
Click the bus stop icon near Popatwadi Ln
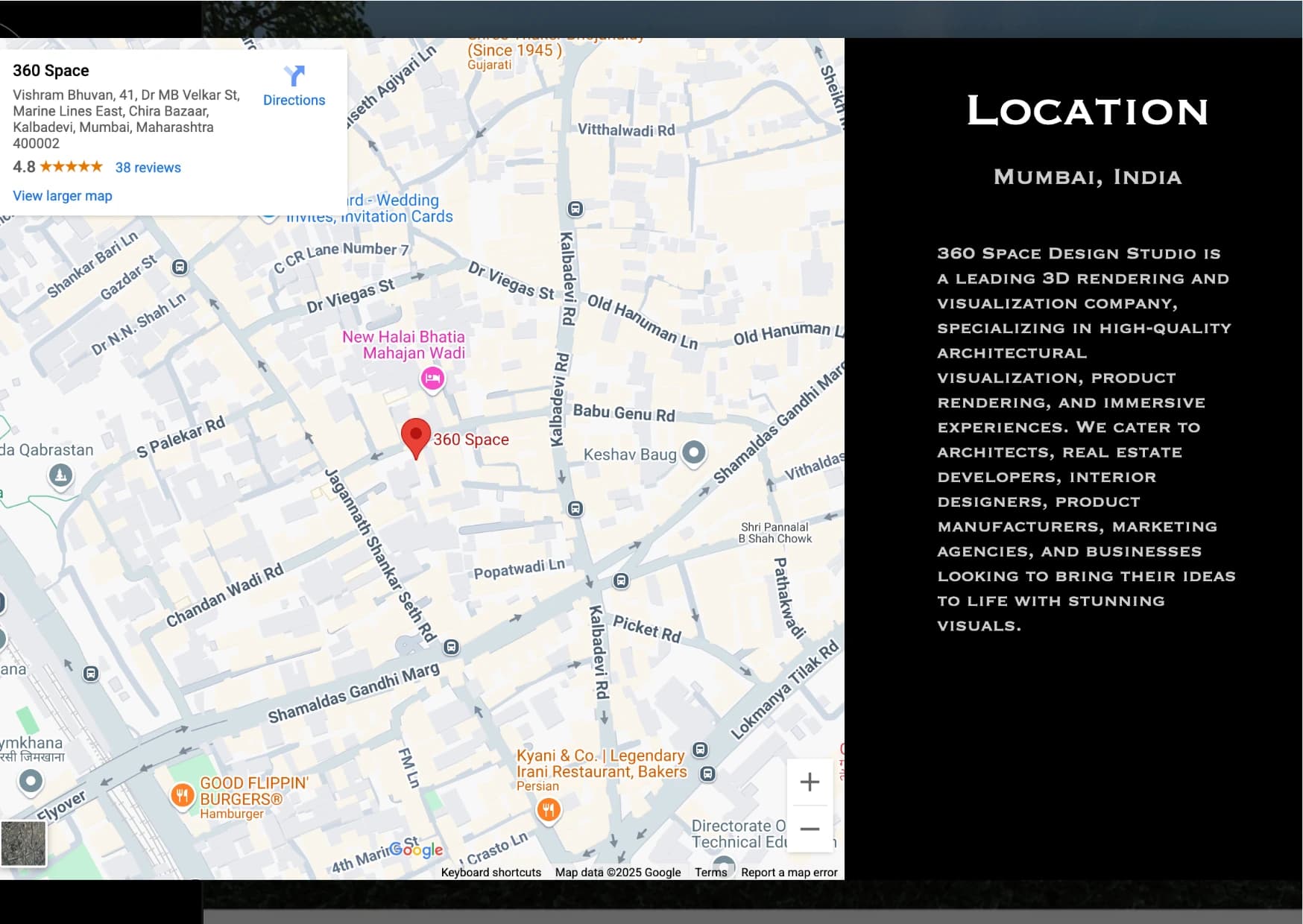click(621, 580)
